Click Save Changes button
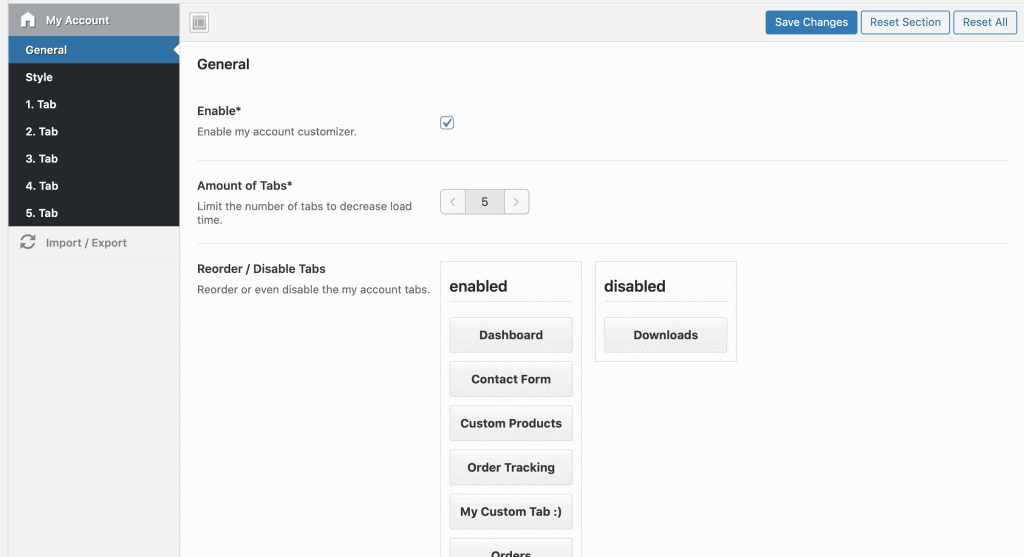 [x=811, y=22]
